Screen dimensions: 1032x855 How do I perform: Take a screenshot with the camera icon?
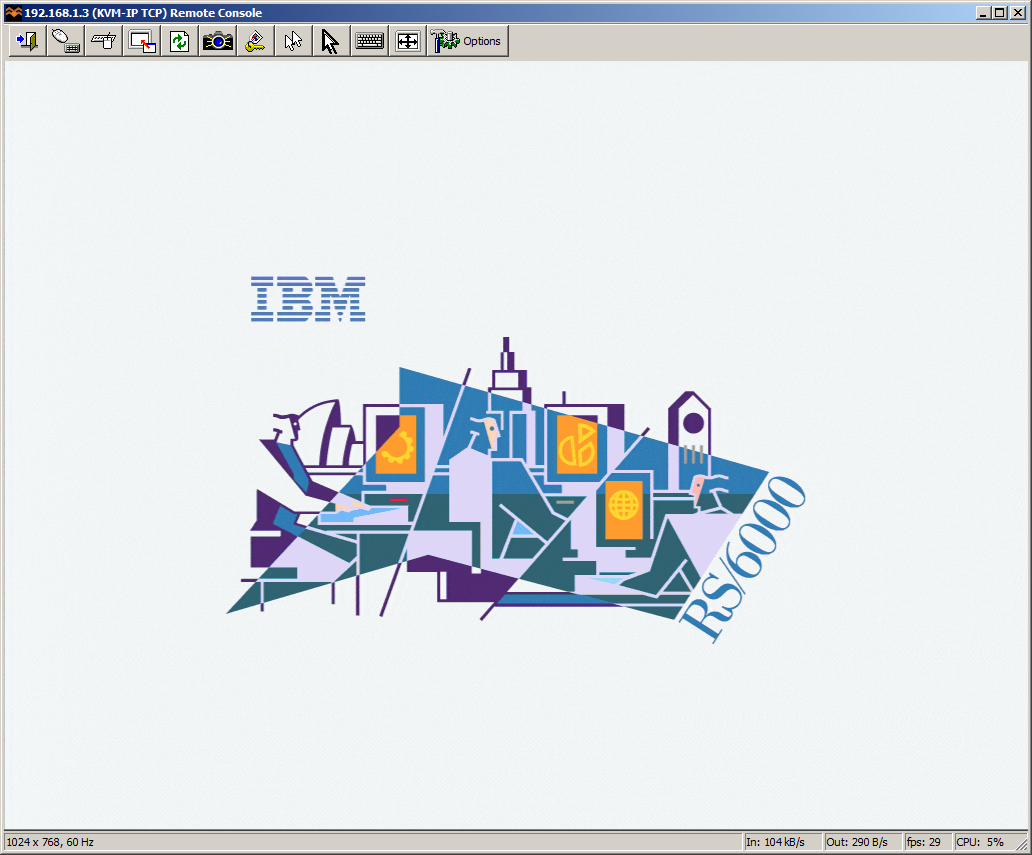pyautogui.click(x=218, y=41)
